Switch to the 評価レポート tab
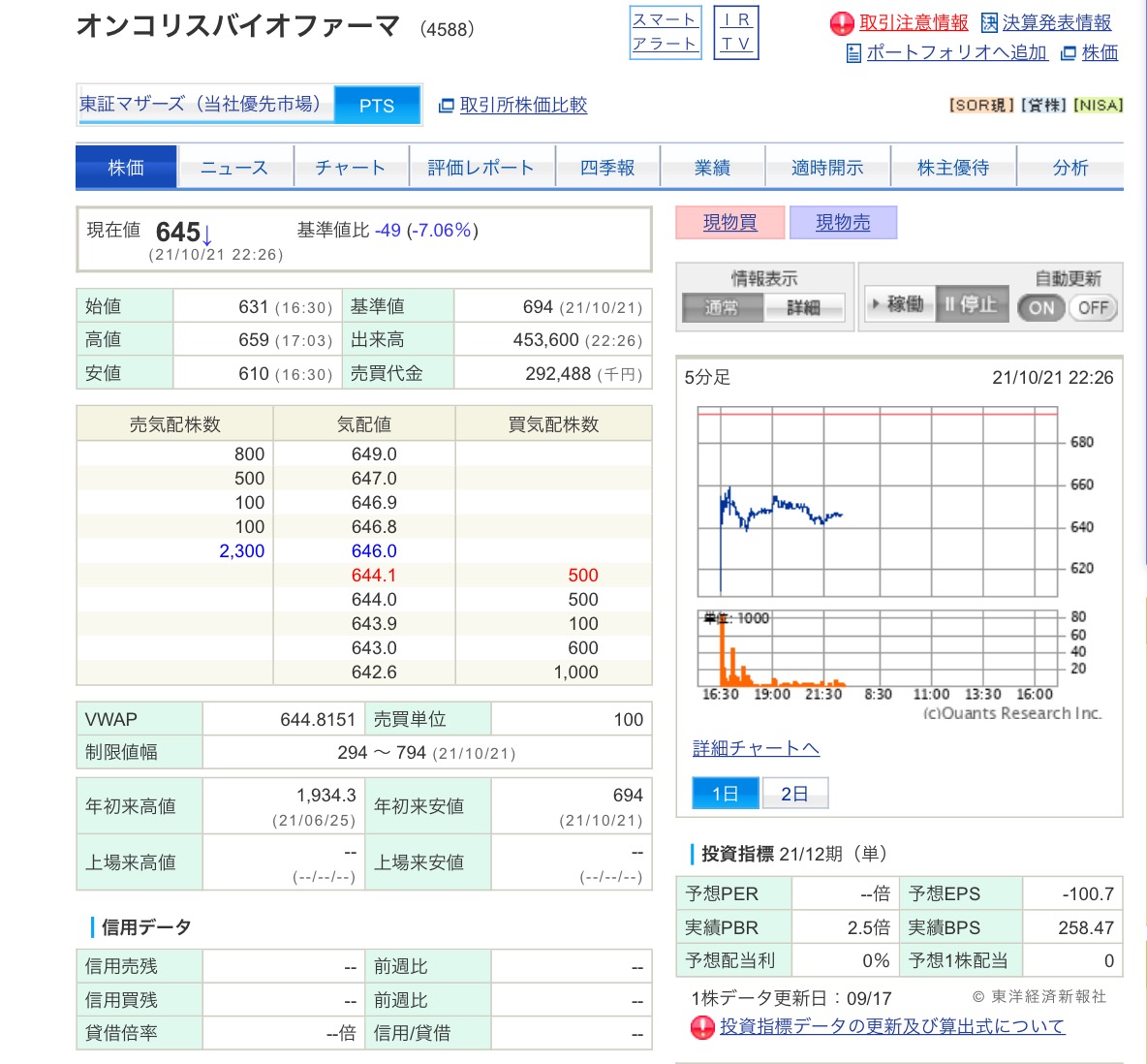Screen dimensions: 1147x1064 (482, 167)
